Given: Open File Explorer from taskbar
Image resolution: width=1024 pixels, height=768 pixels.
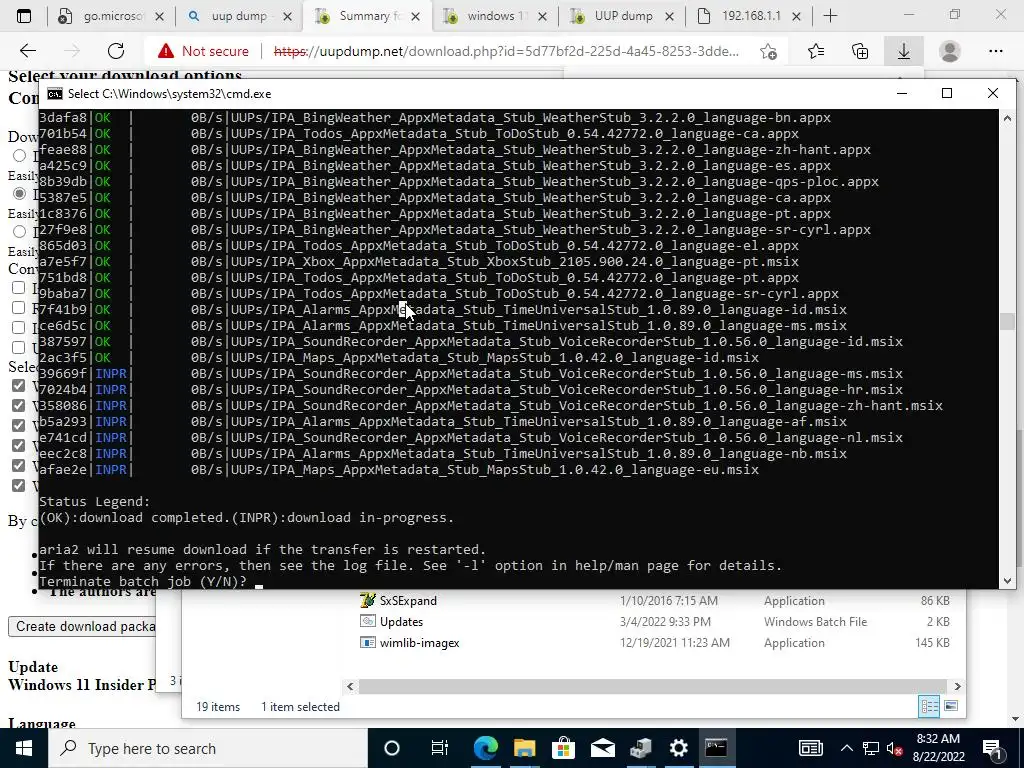Looking at the screenshot, I should click(524, 748).
